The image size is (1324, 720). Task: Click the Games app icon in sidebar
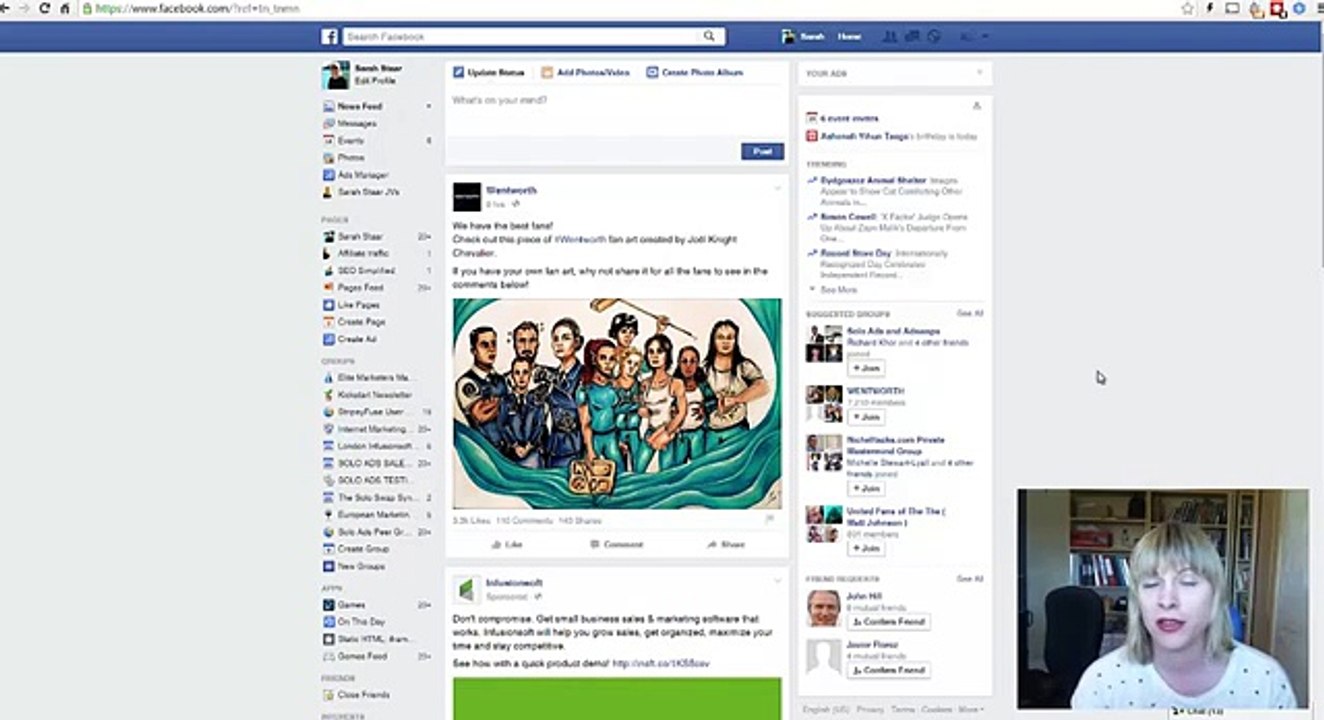pos(328,605)
